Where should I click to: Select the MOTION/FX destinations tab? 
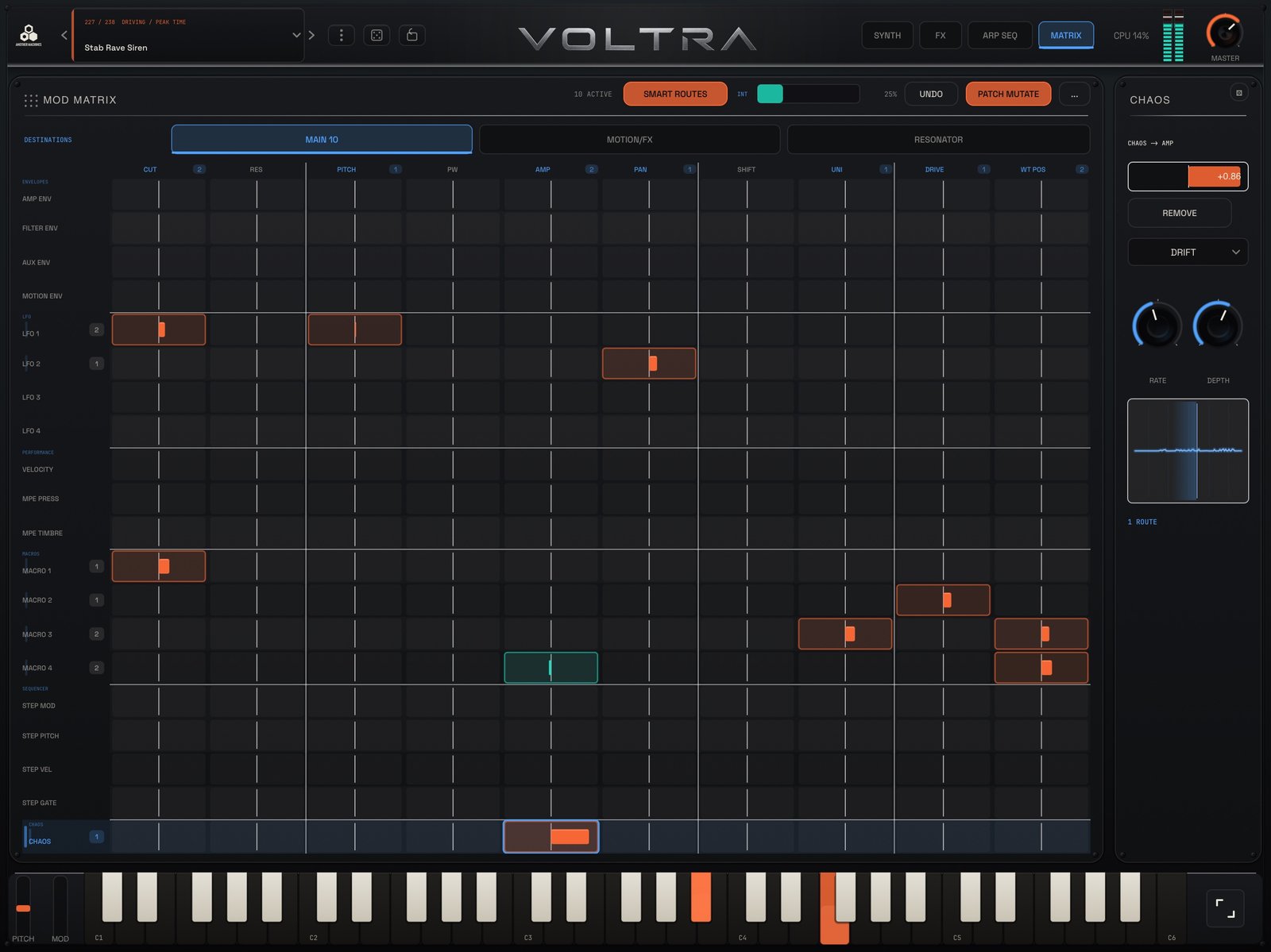tap(629, 139)
